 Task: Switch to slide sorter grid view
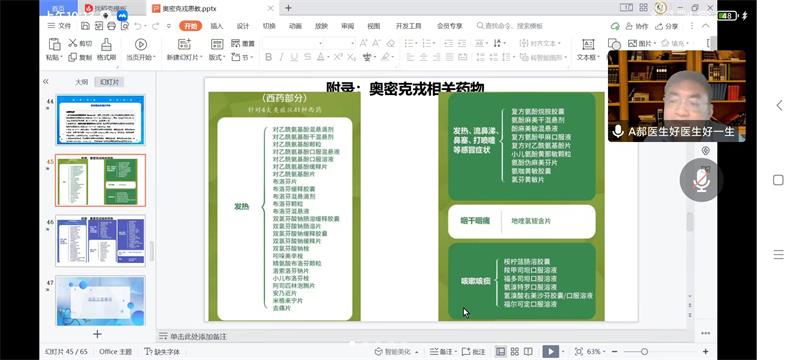(x=514, y=351)
